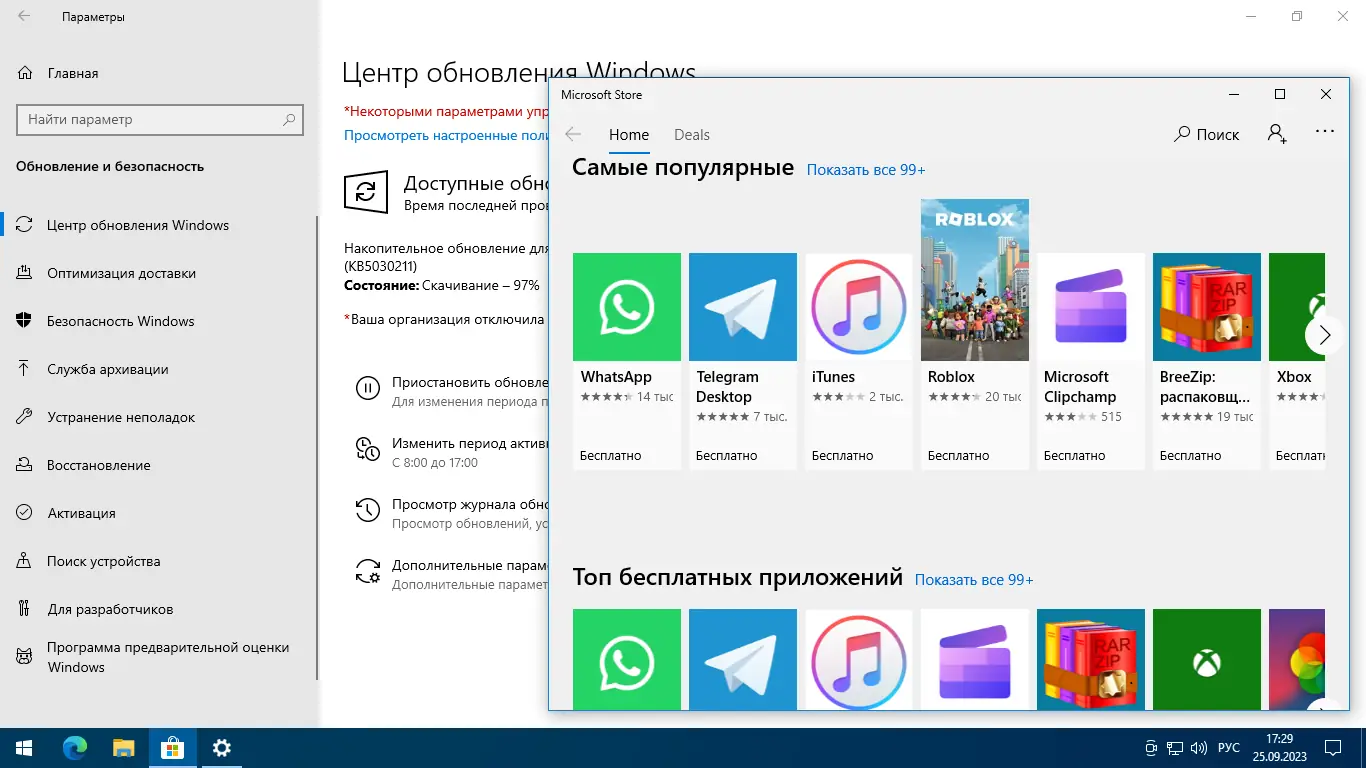Viewport: 1366px width, 768px height.
Task: Switch to the Home tab in Store
Action: (629, 135)
